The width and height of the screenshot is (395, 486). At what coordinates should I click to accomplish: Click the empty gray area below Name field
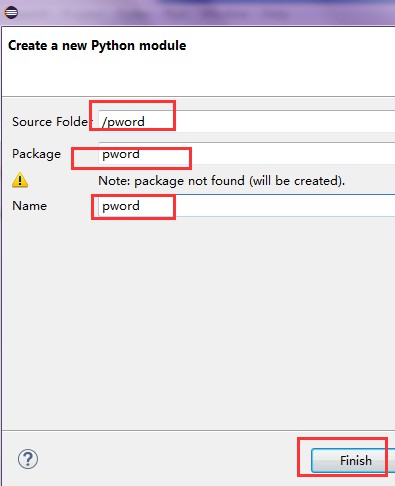tap(198, 320)
